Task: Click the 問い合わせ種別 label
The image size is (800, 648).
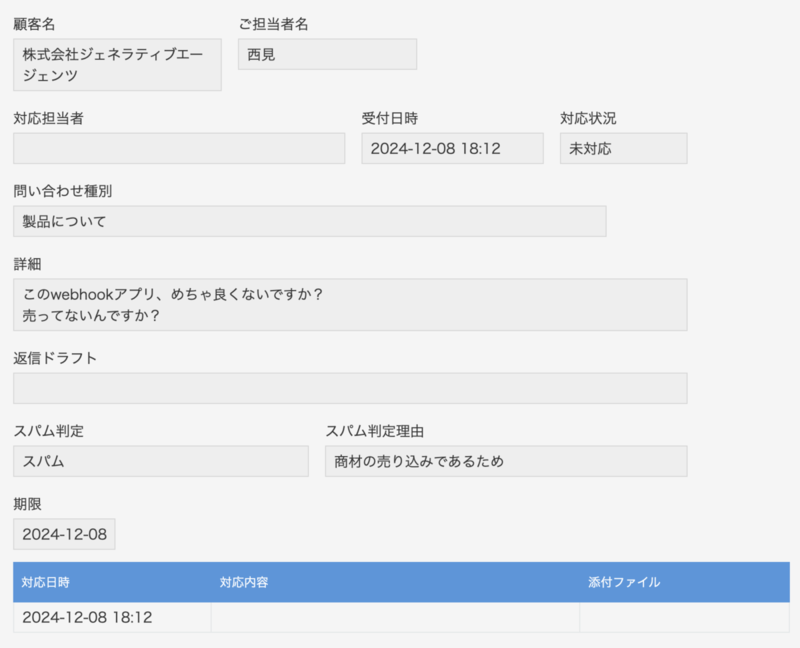Action: tap(63, 191)
